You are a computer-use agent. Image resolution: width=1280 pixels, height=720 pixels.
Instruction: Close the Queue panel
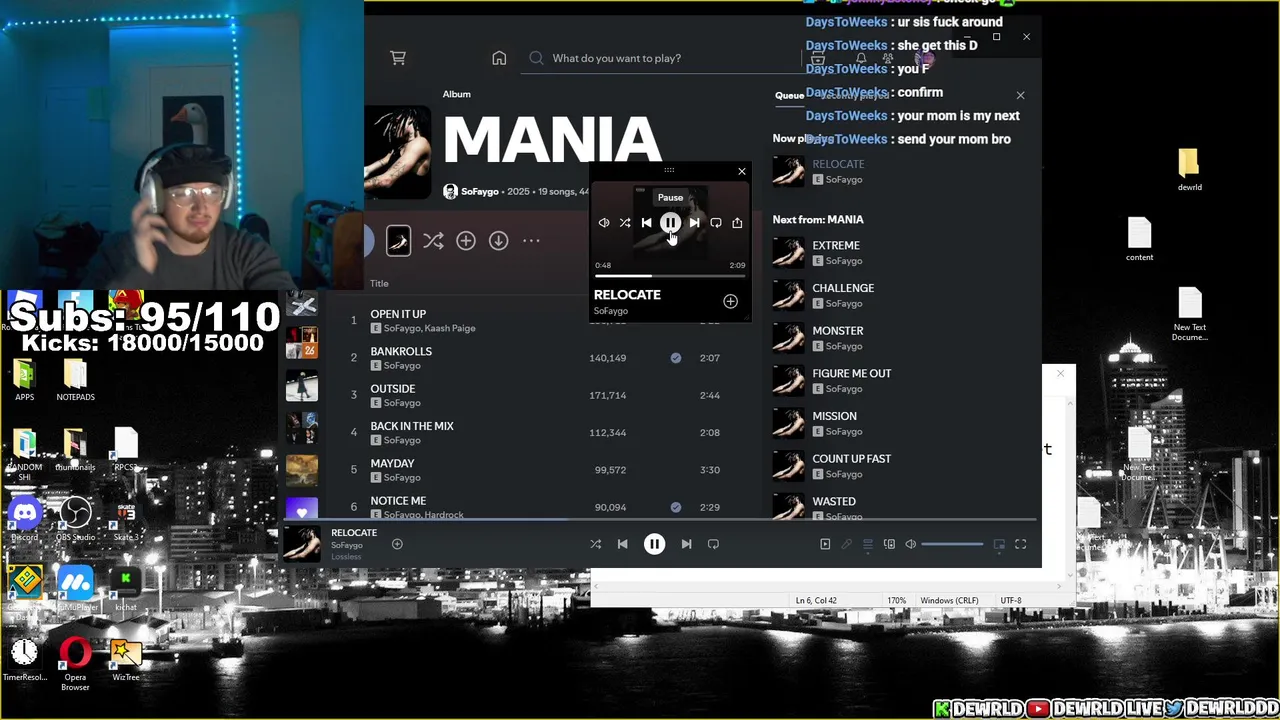(x=1020, y=95)
